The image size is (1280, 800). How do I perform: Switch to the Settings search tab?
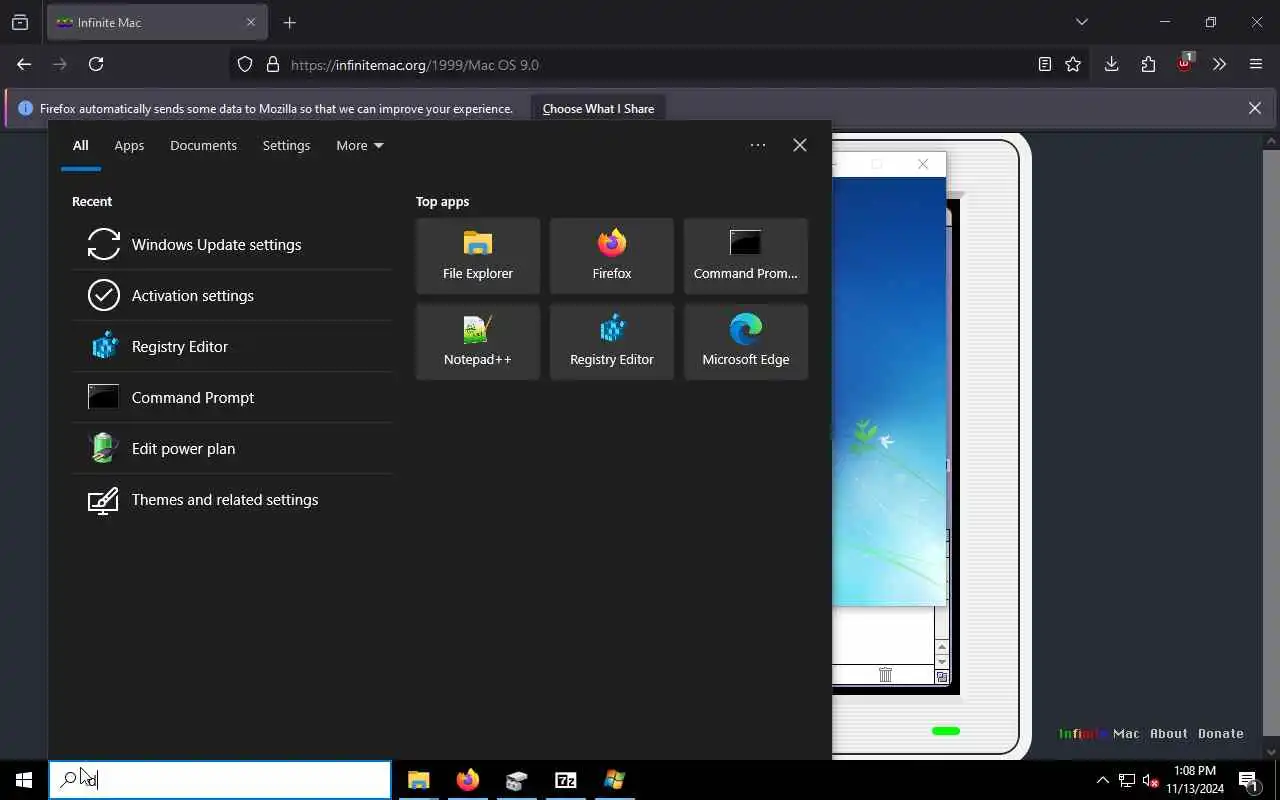[286, 145]
